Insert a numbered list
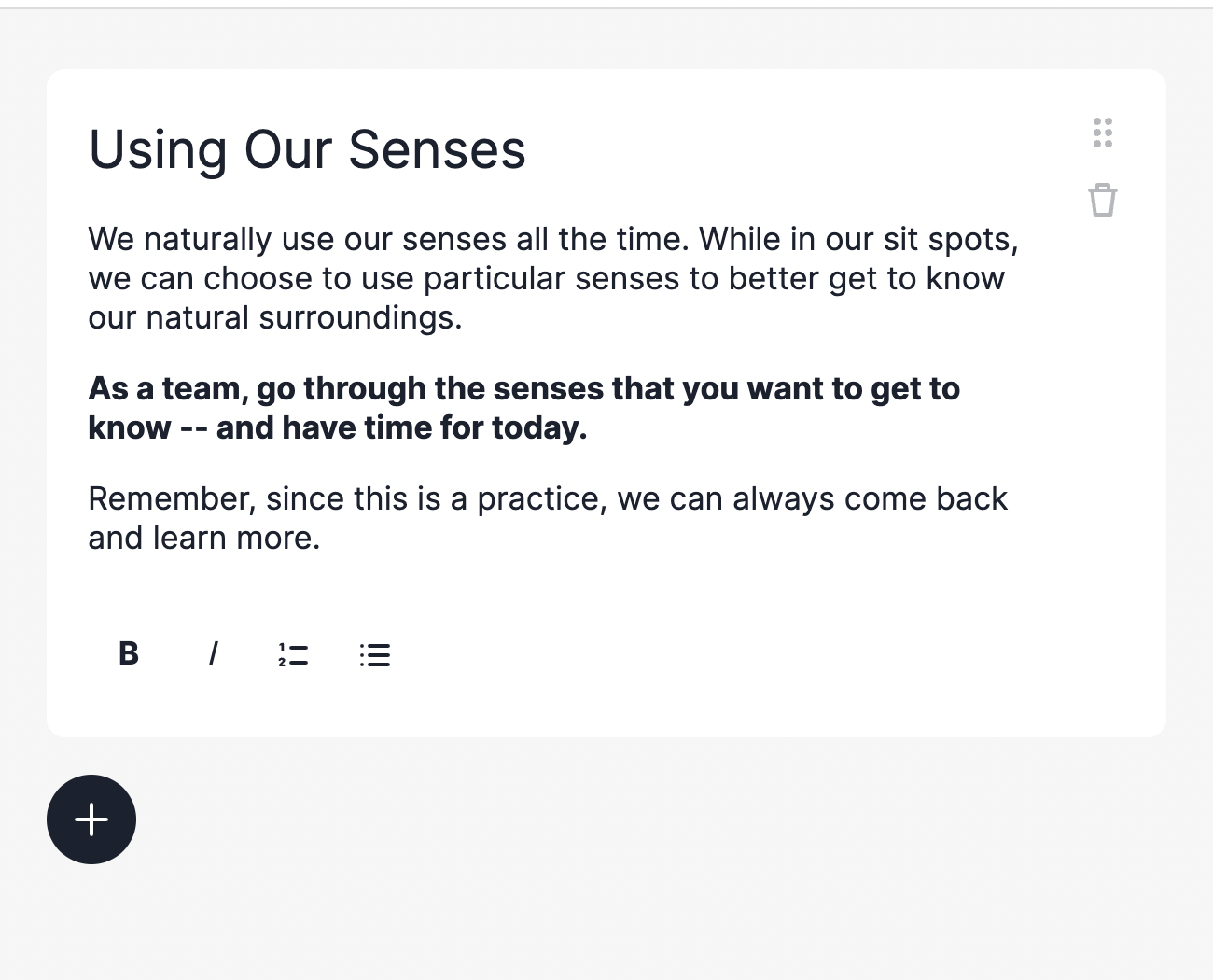 coord(293,654)
